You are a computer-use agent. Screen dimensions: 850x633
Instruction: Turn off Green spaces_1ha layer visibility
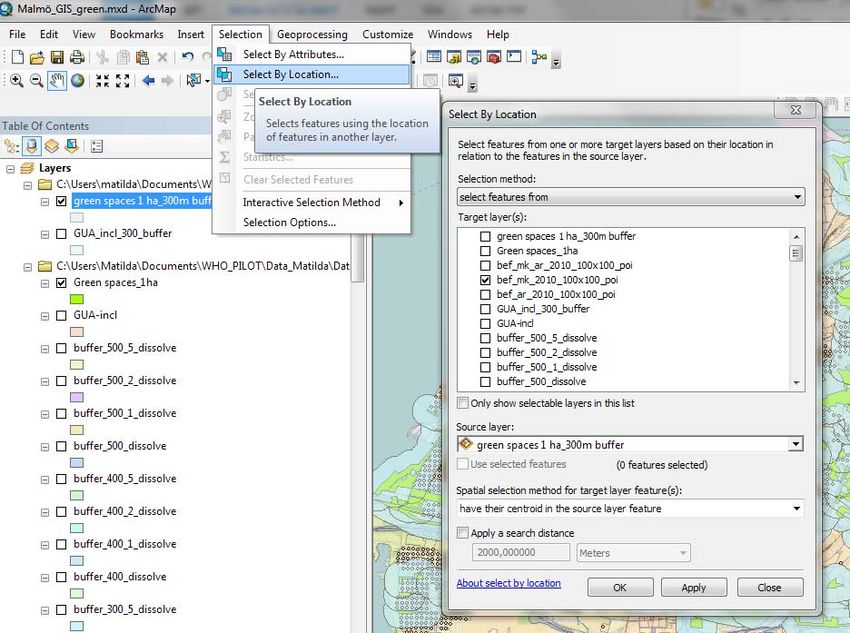click(x=61, y=282)
